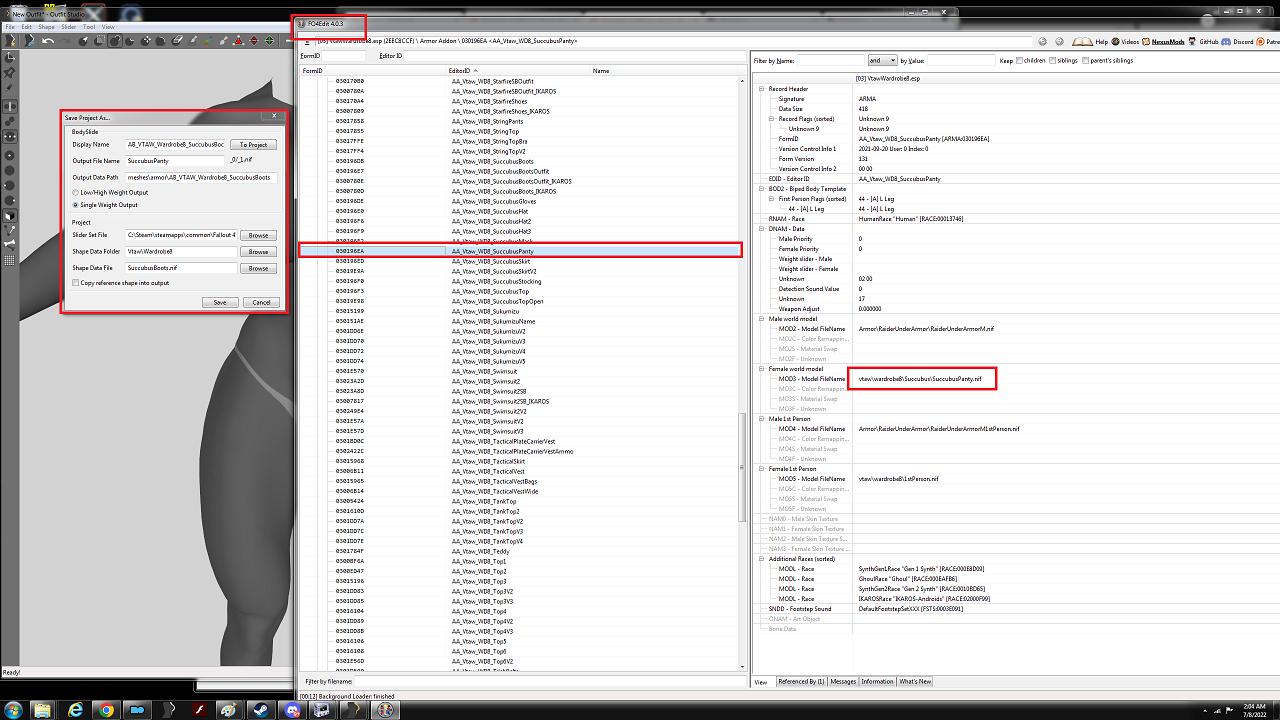Click the pin icon in left sidebar
This screenshot has height=720, width=1280.
(x=10, y=73)
